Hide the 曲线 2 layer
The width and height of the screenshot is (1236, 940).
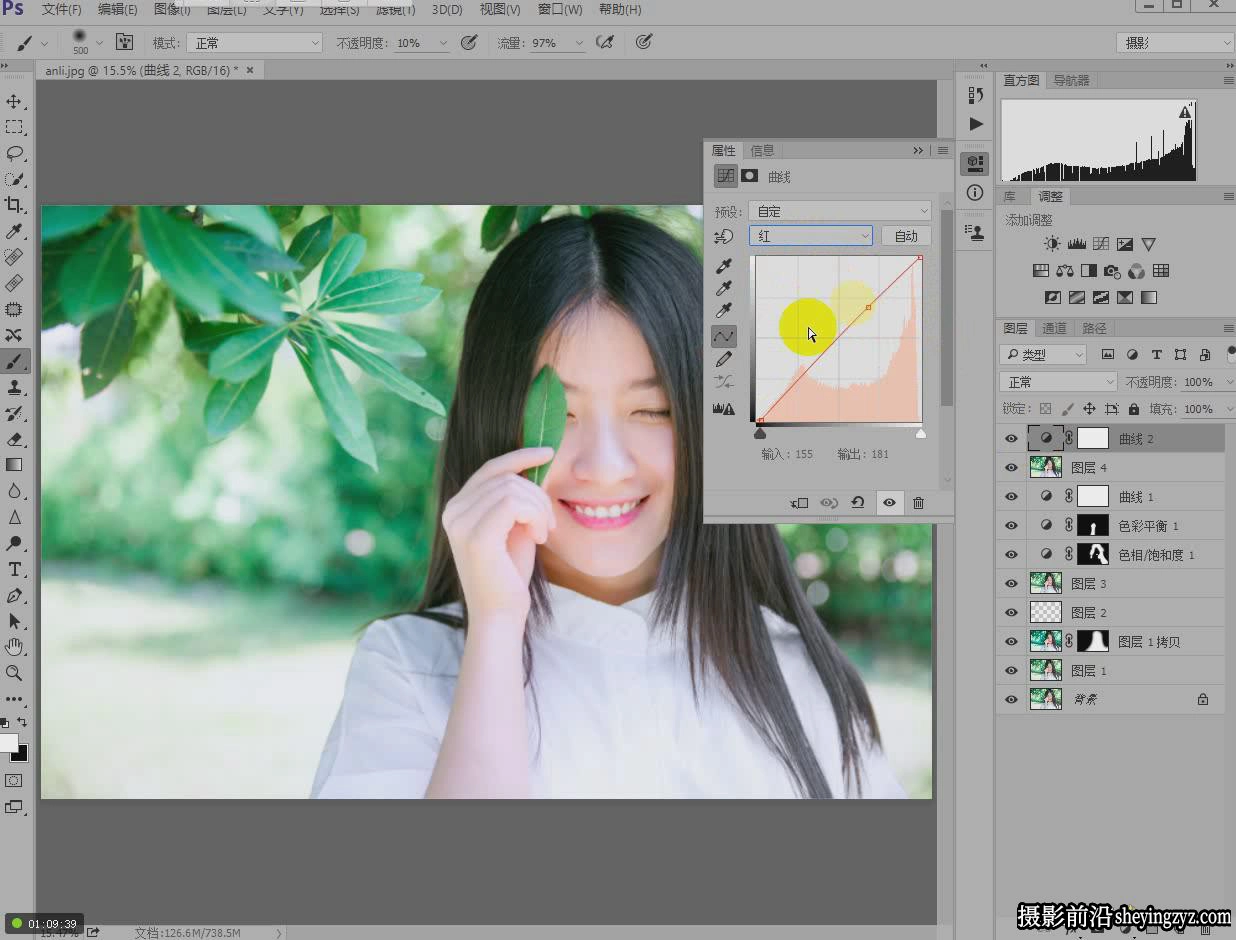tap(1010, 438)
